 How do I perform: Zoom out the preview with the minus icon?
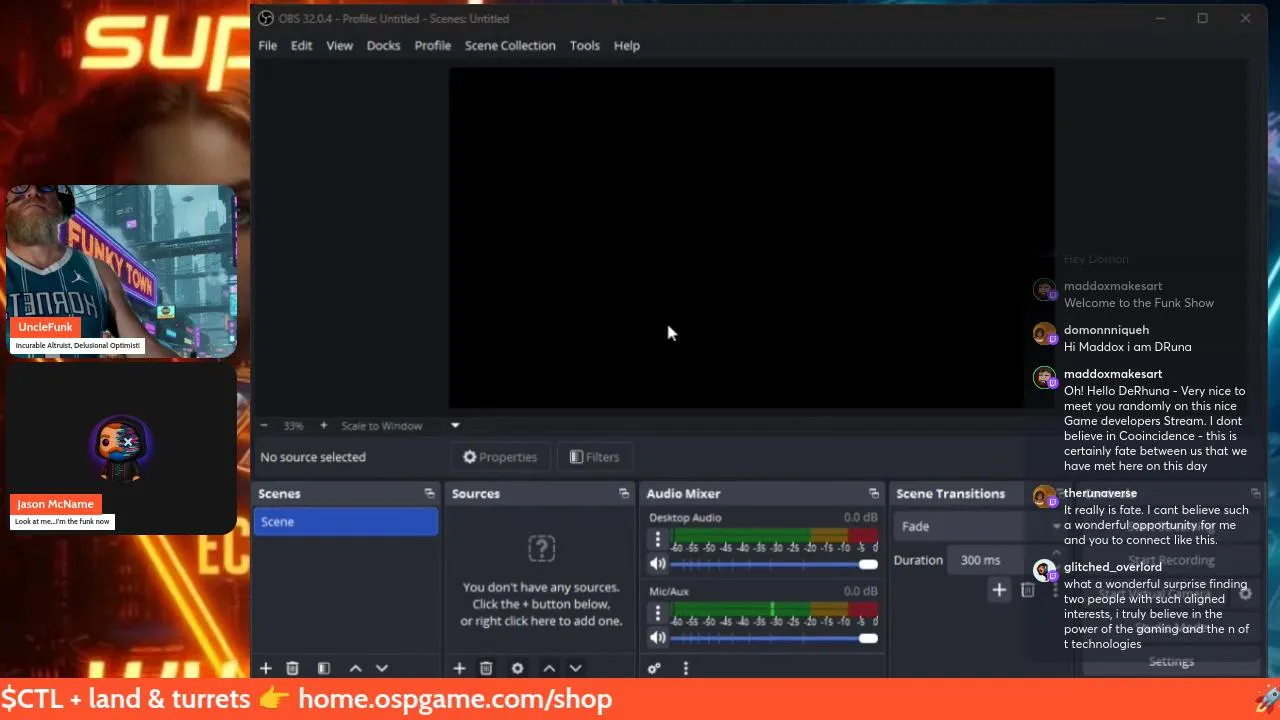point(264,425)
